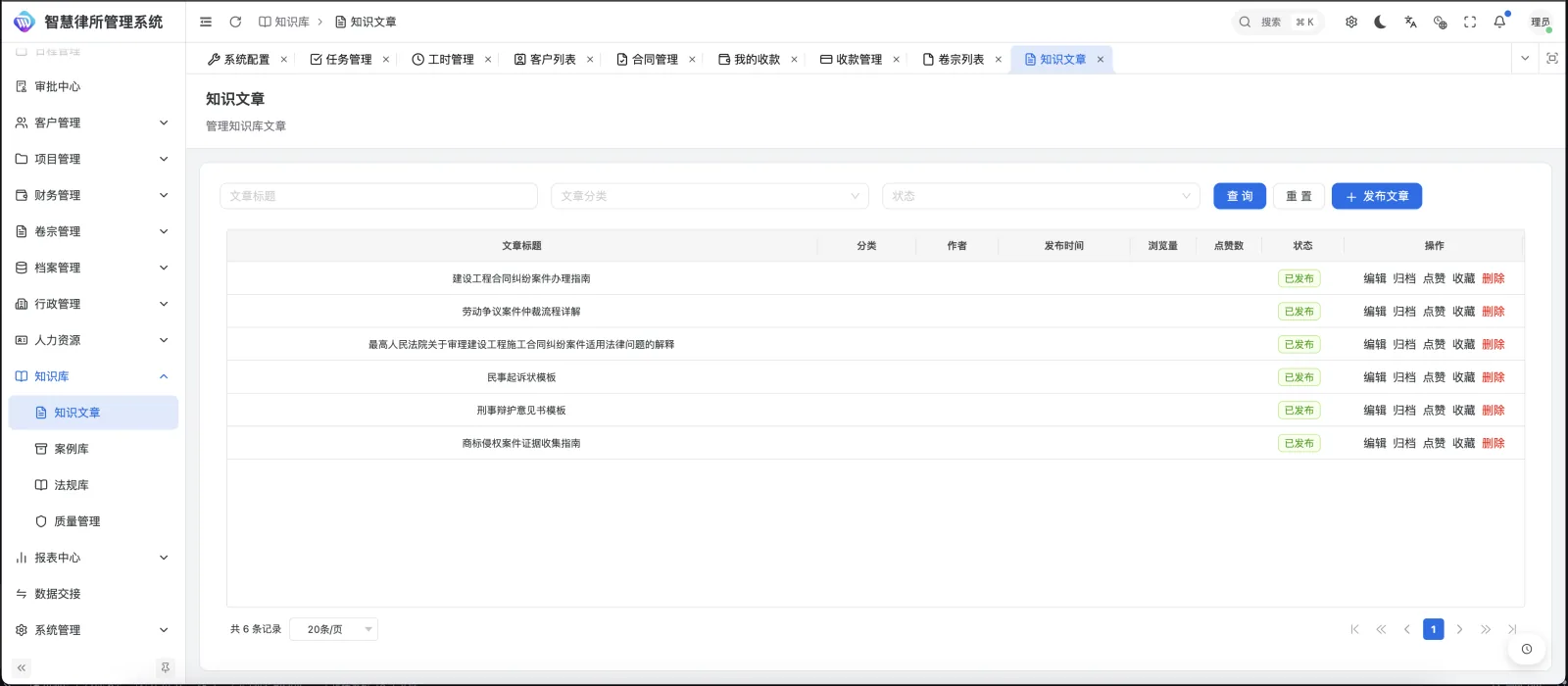This screenshot has height=686, width=1568.
Task: Select page 1 in pagination
Action: click(x=1433, y=629)
